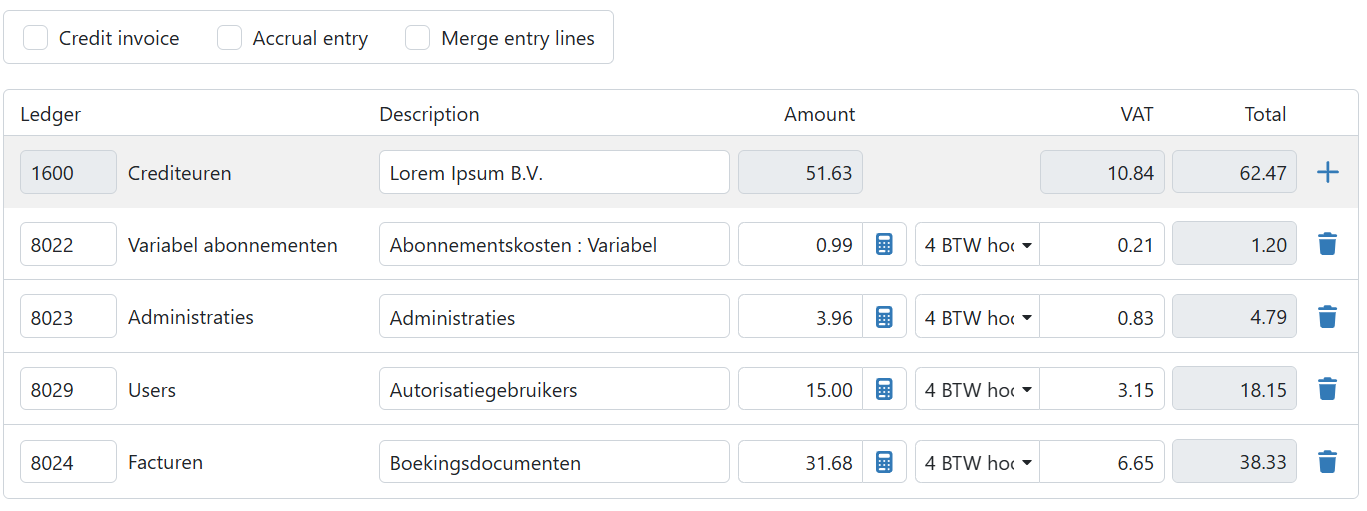Remove the Users entry line
Image resolution: width=1367 pixels, height=511 pixels.
(1327, 389)
